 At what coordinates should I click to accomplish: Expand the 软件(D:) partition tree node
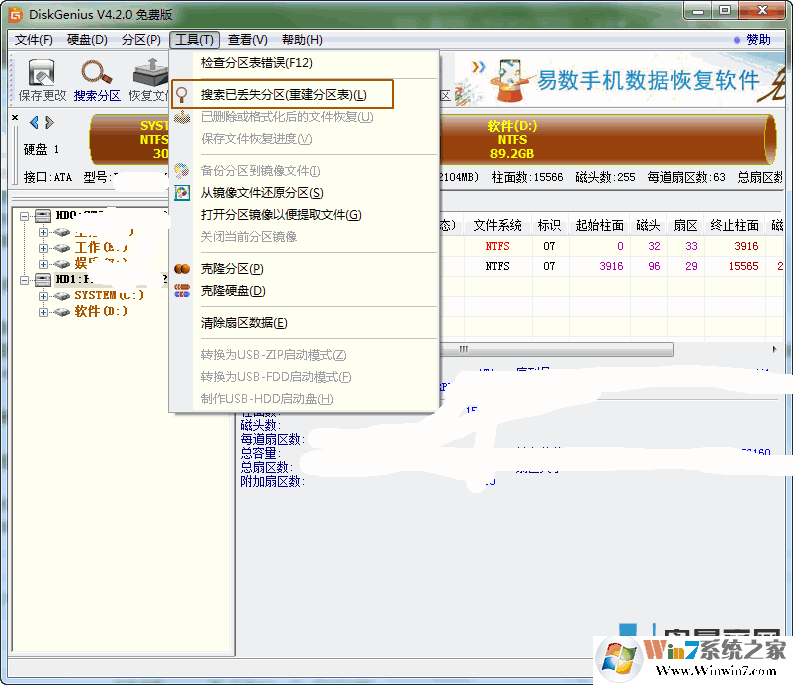click(43, 312)
